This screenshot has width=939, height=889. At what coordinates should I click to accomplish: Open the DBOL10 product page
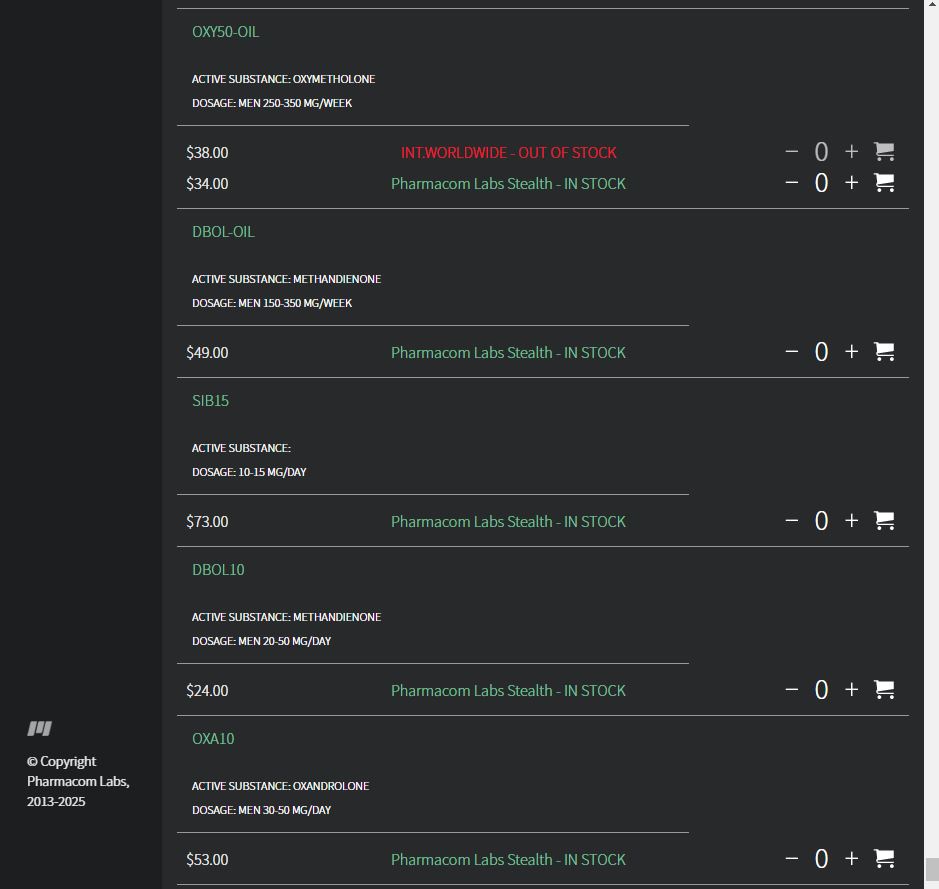tap(218, 569)
